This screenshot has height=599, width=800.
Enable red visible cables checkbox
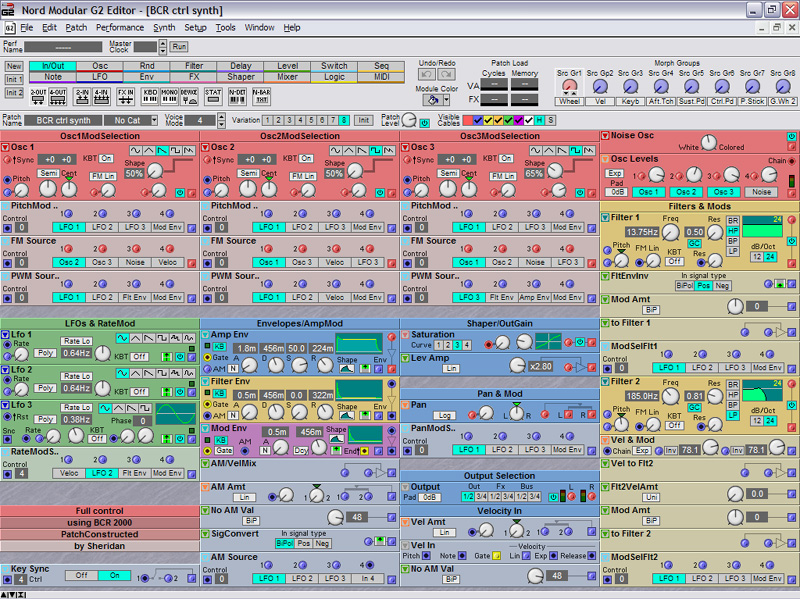(467, 120)
